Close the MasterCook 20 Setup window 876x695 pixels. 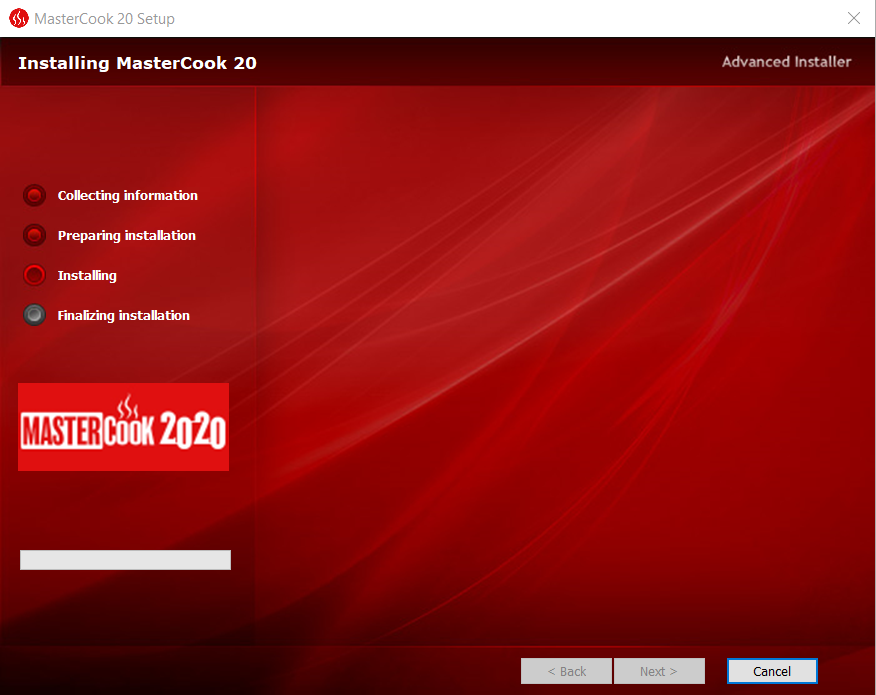853,18
